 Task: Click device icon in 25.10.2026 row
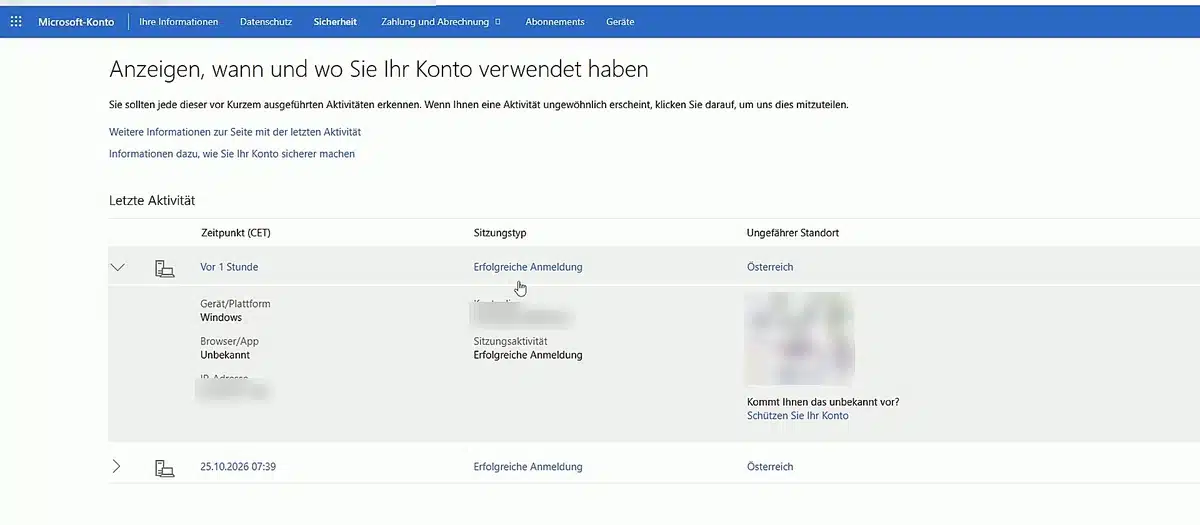(x=164, y=467)
